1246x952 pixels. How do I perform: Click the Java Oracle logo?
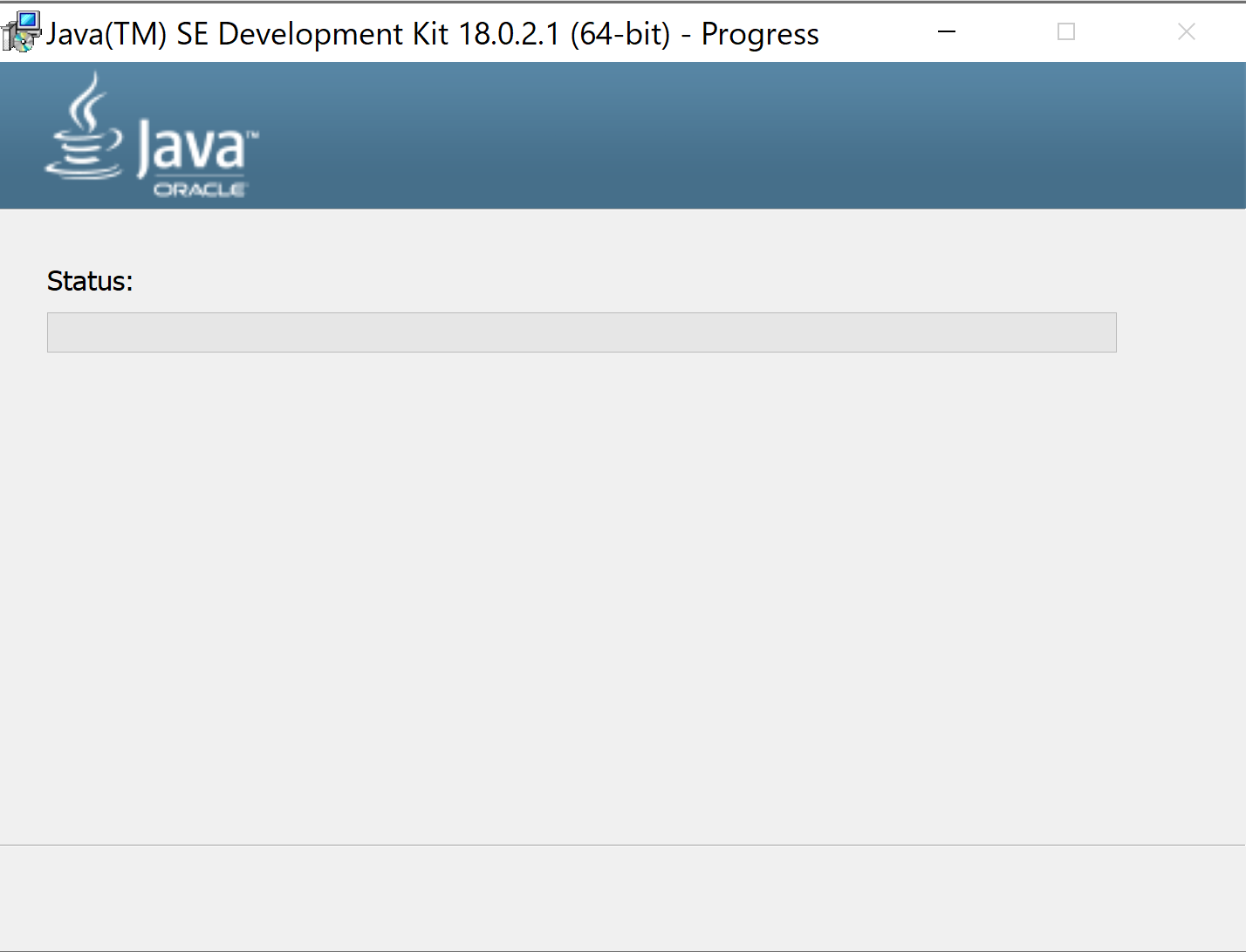pos(152,136)
